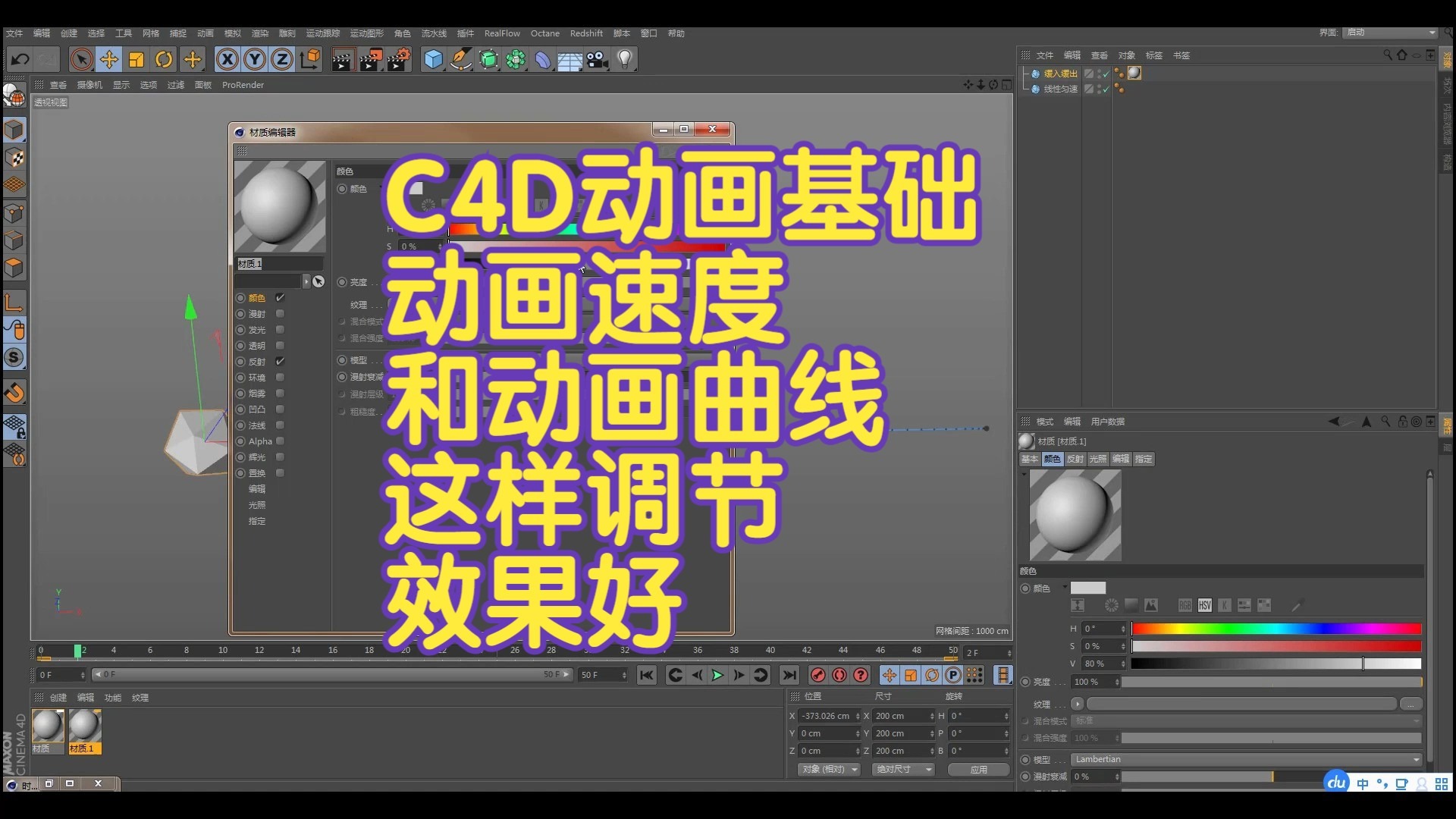Image resolution: width=1456 pixels, height=819 pixels.
Task: Expand the texture arrow next to 纹理
Action: [1077, 704]
